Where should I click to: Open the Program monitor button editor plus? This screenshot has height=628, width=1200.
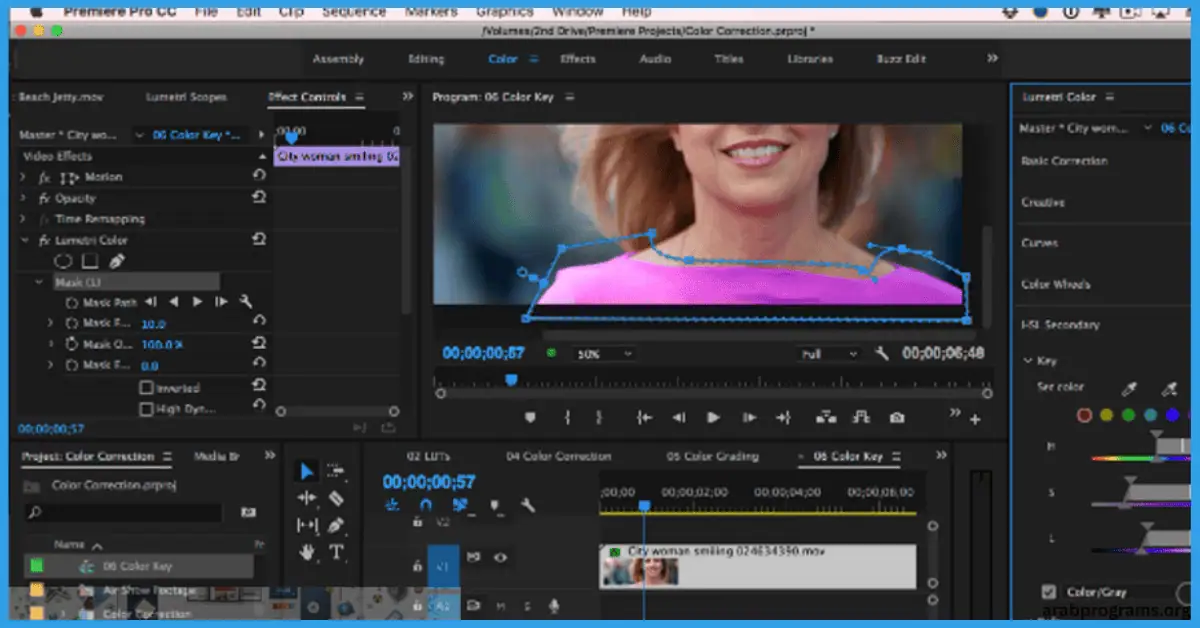click(975, 421)
